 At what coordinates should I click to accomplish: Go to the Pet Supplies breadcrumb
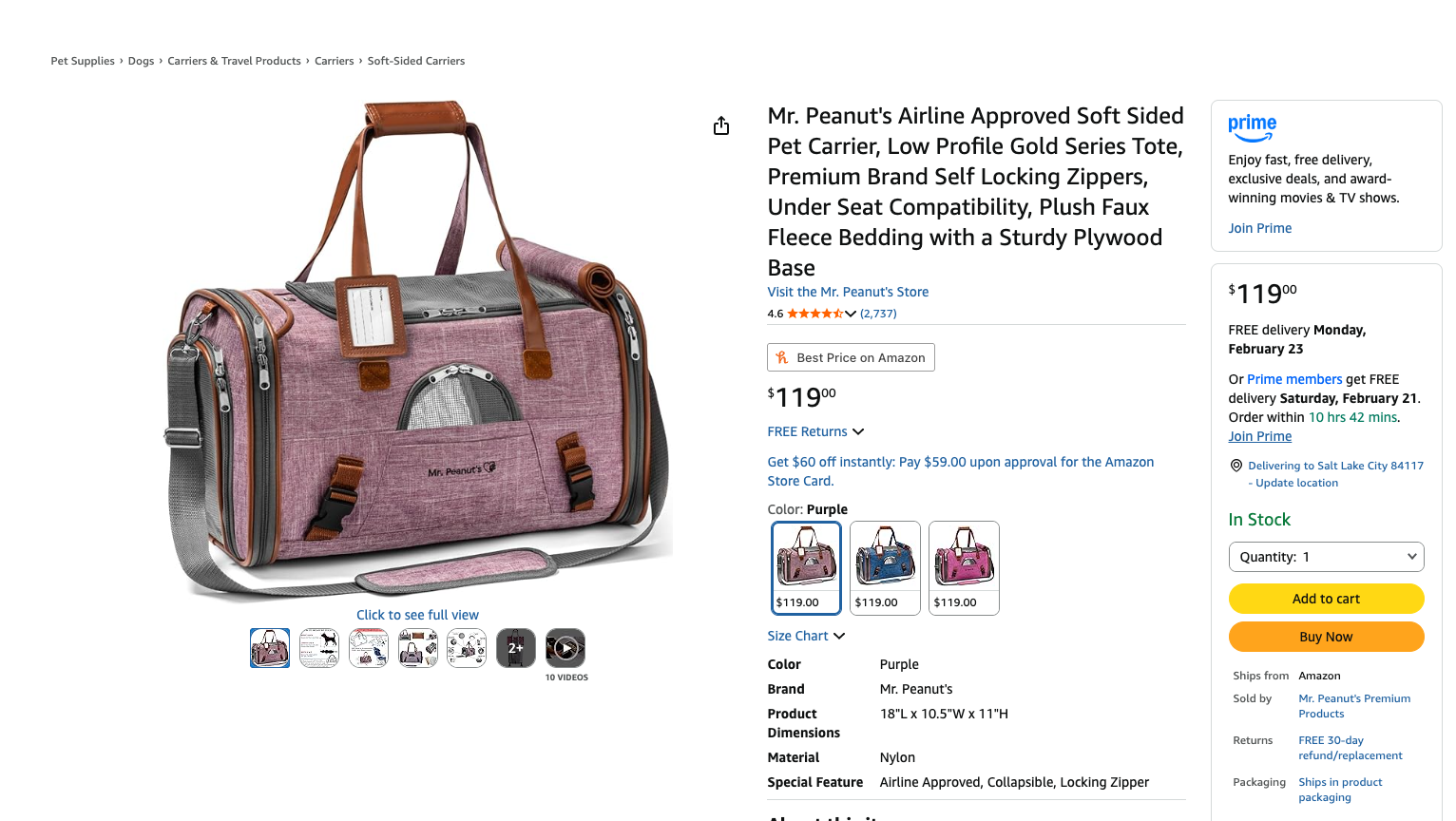[83, 61]
